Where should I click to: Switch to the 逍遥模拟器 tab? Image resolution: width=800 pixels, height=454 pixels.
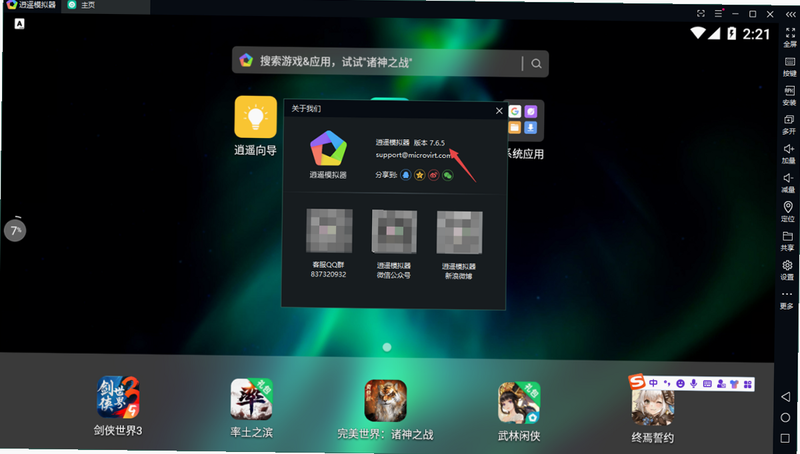click(32, 5)
